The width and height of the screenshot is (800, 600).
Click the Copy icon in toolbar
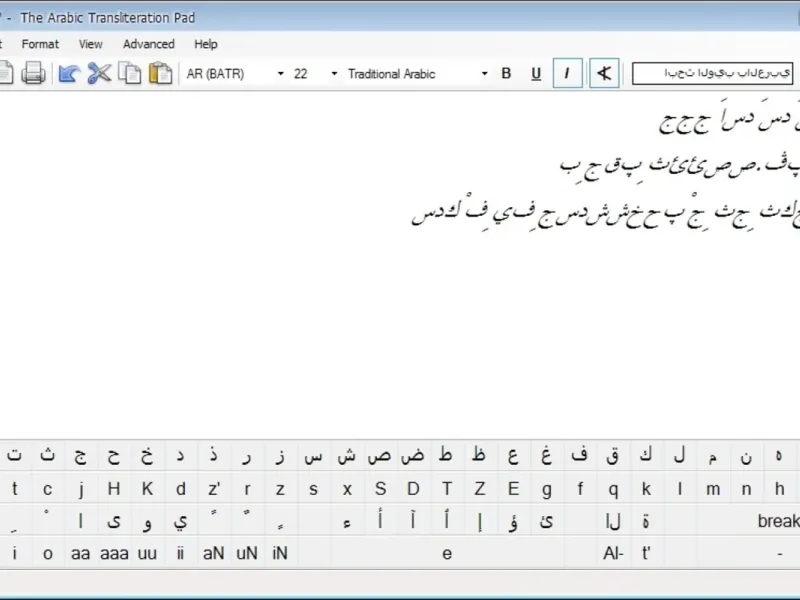130,73
